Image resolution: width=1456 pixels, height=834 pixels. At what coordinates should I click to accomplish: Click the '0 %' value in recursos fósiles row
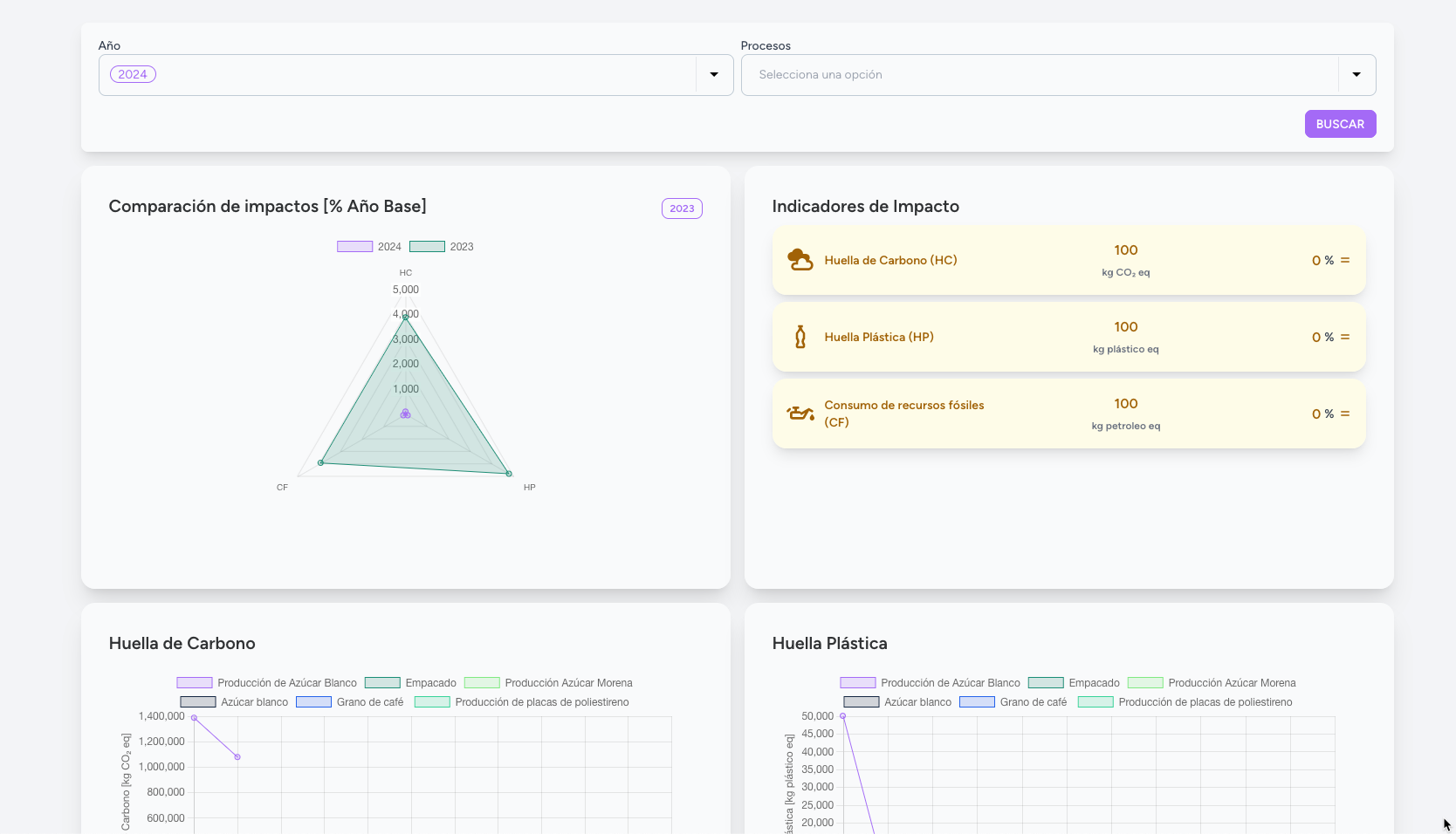(x=1322, y=414)
